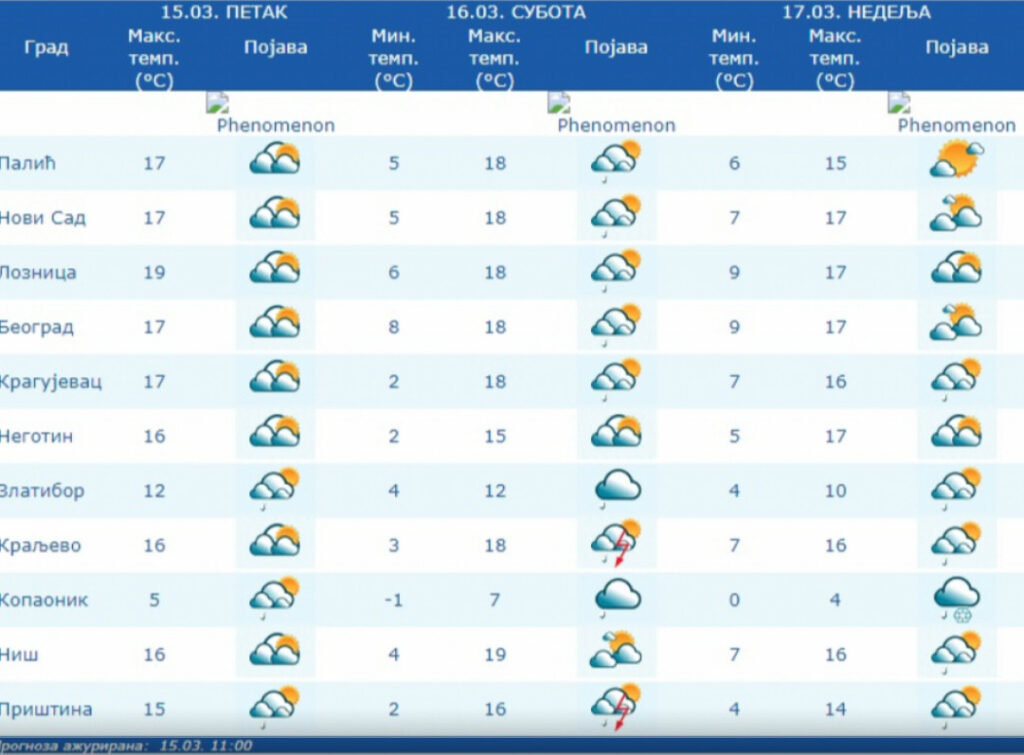
Task: Click Копаоник's Saturday overcast cloud icon
Action: coord(616,597)
